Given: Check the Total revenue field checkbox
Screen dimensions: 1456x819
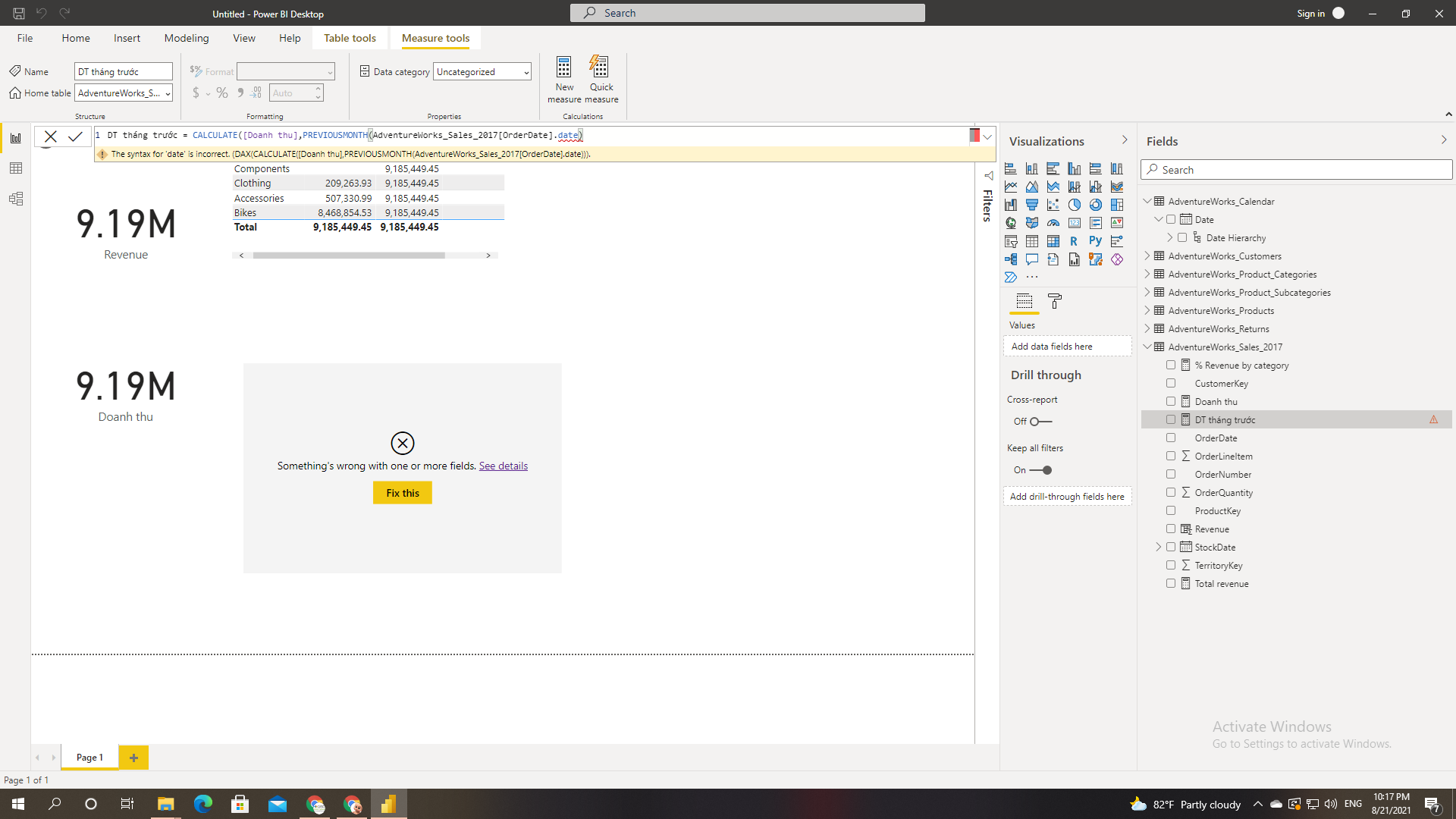Looking at the screenshot, I should 1171,583.
